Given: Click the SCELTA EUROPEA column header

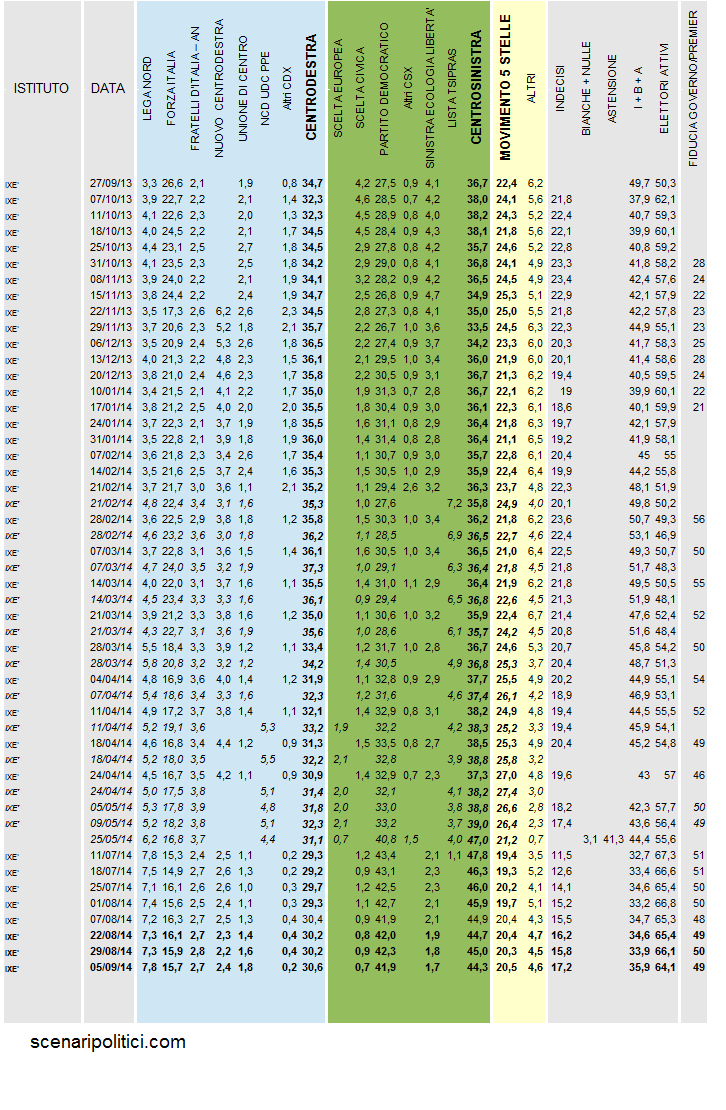Looking at the screenshot, I should [338, 88].
